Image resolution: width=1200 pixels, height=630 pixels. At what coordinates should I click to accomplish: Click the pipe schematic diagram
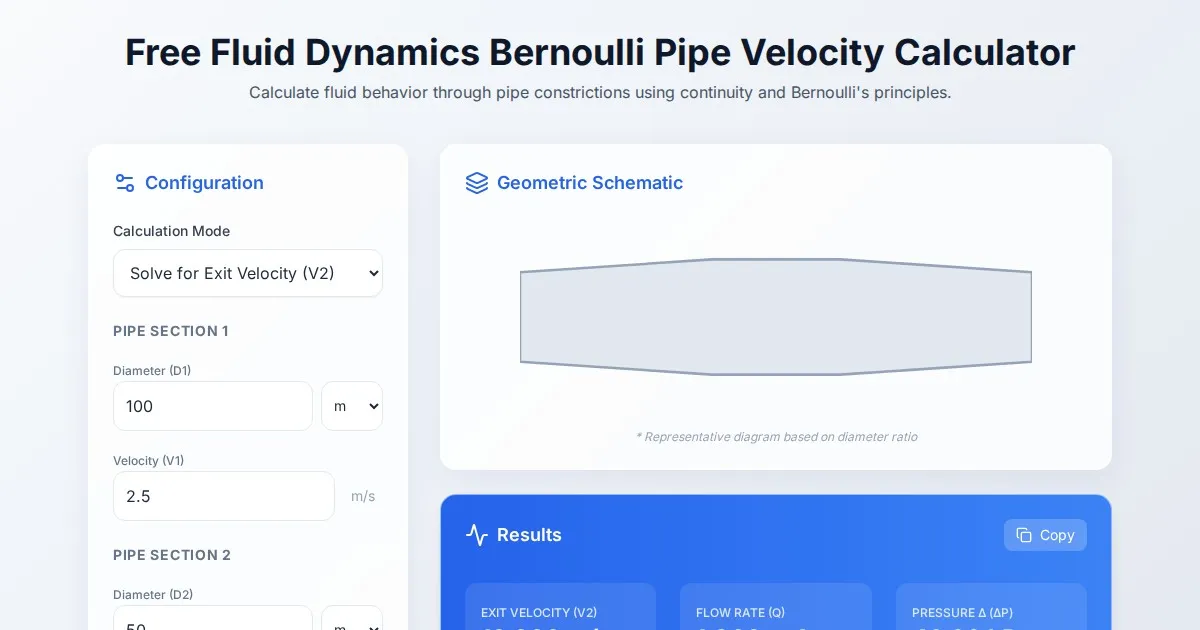pos(775,317)
